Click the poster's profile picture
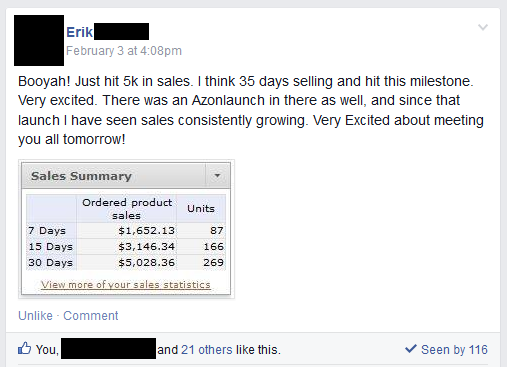This screenshot has height=367, width=507. (39, 40)
